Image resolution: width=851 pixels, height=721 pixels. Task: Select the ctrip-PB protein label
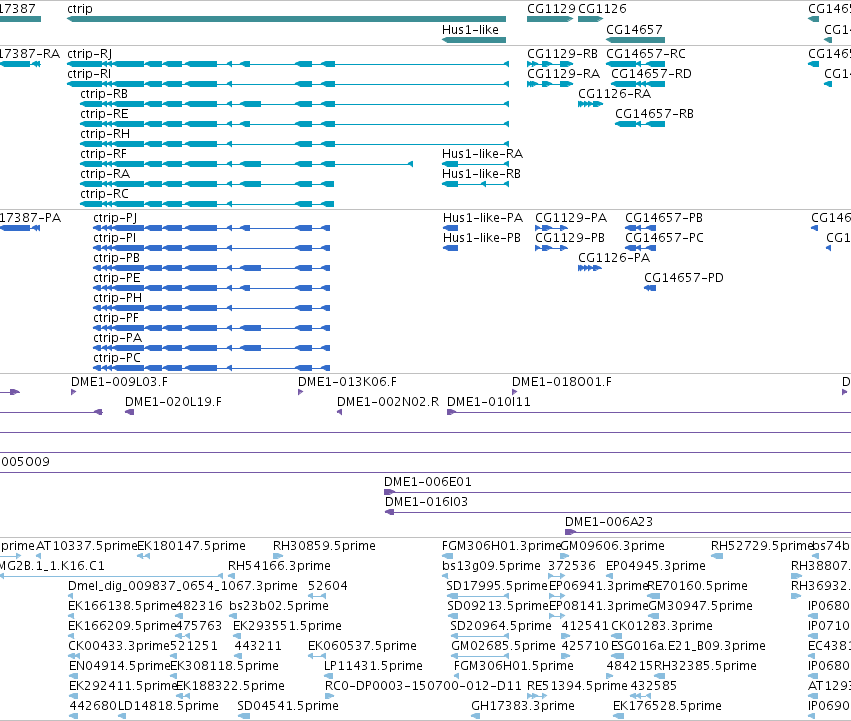tap(117, 258)
